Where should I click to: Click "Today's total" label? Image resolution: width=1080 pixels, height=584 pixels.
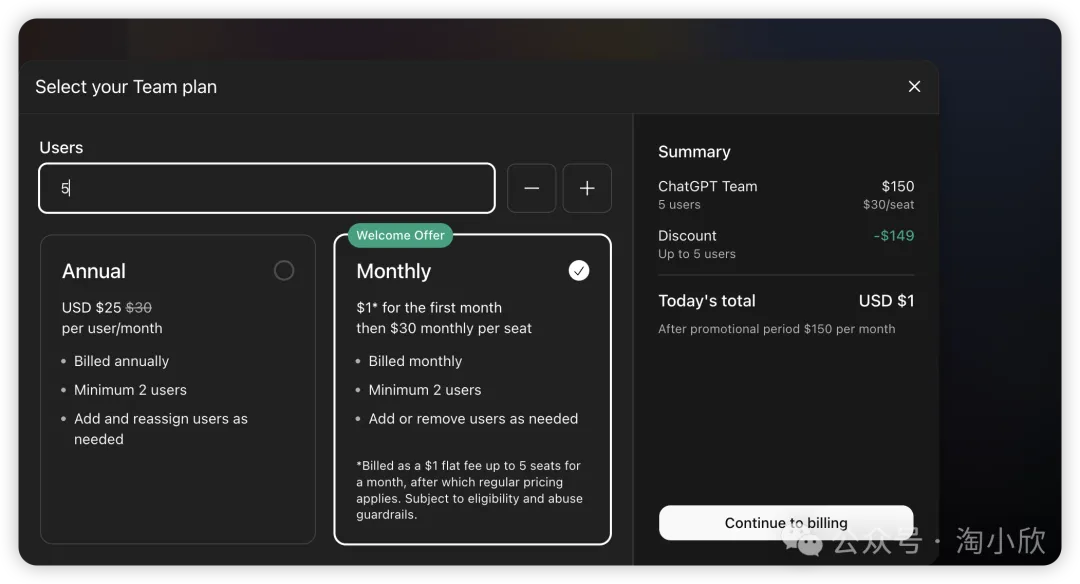click(707, 300)
